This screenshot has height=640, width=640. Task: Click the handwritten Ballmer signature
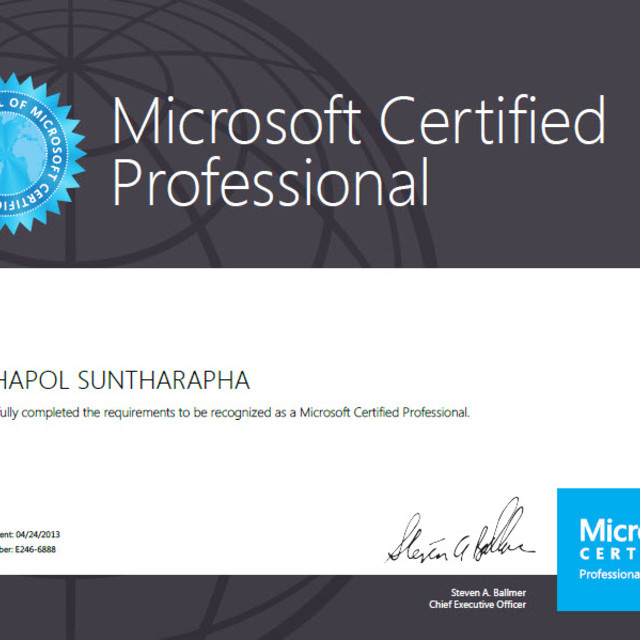[x=460, y=530]
